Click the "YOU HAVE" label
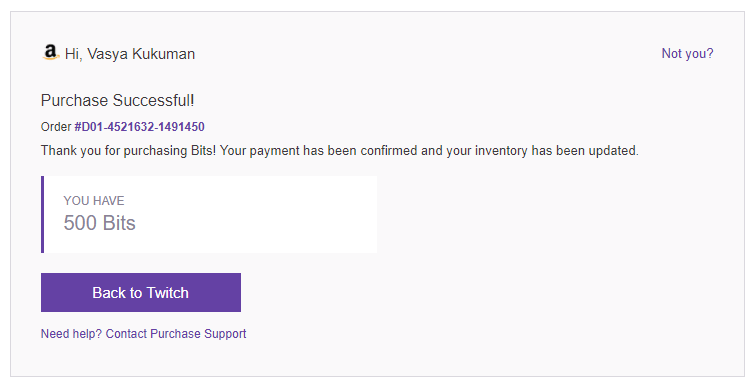This screenshot has width=756, height=389. click(x=94, y=201)
